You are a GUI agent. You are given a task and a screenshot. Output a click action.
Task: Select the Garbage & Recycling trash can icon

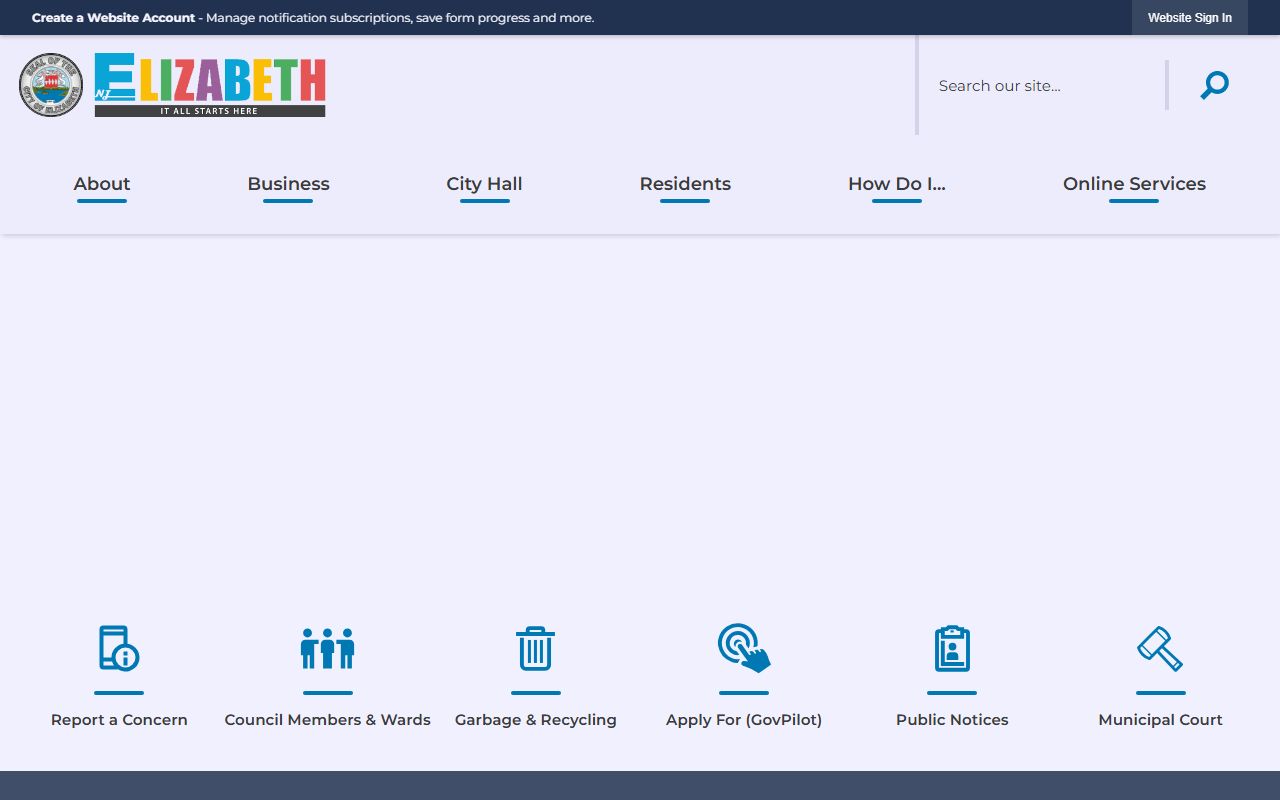coord(535,648)
